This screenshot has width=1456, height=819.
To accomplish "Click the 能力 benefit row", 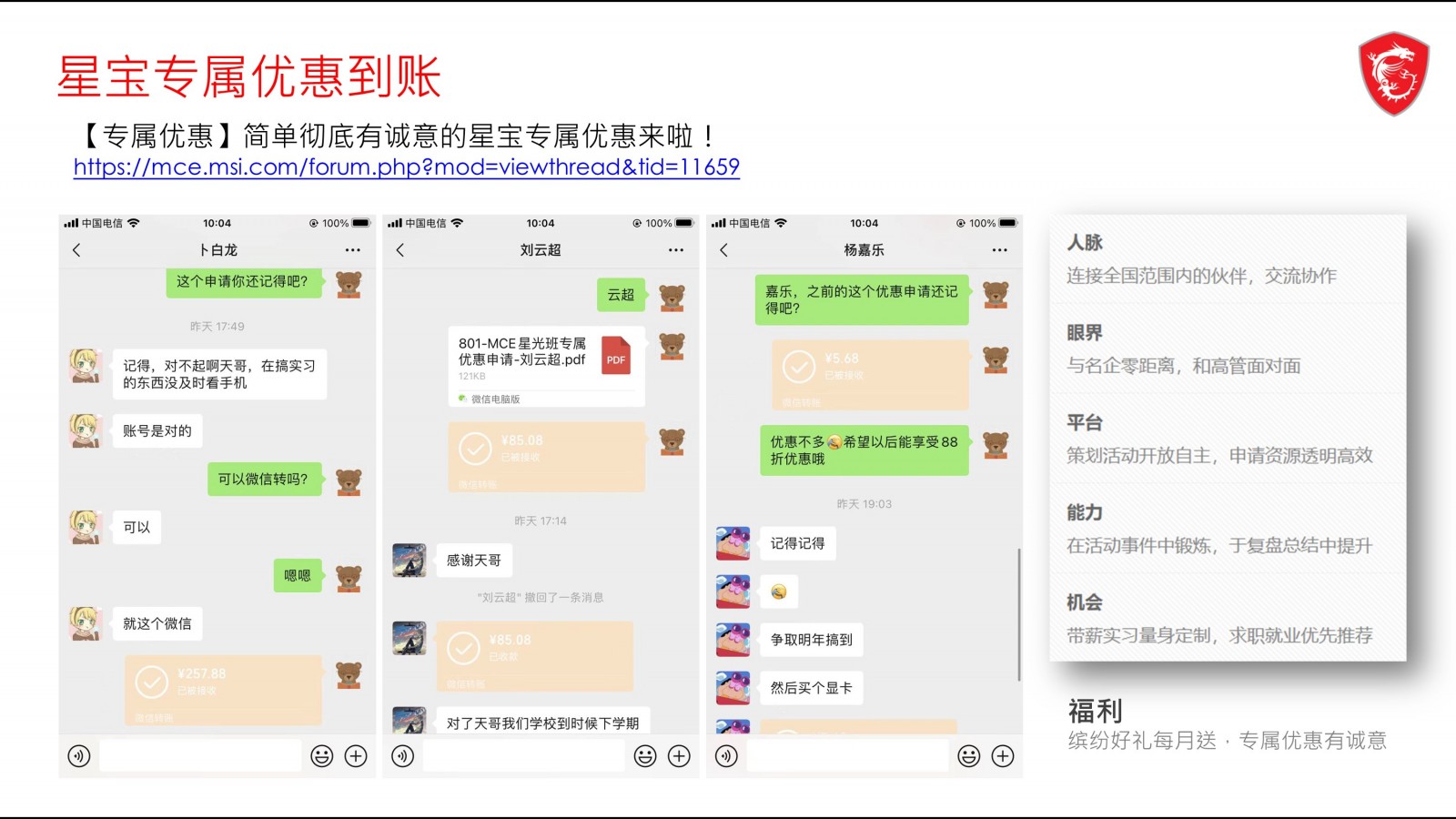I will click(x=1228, y=530).
